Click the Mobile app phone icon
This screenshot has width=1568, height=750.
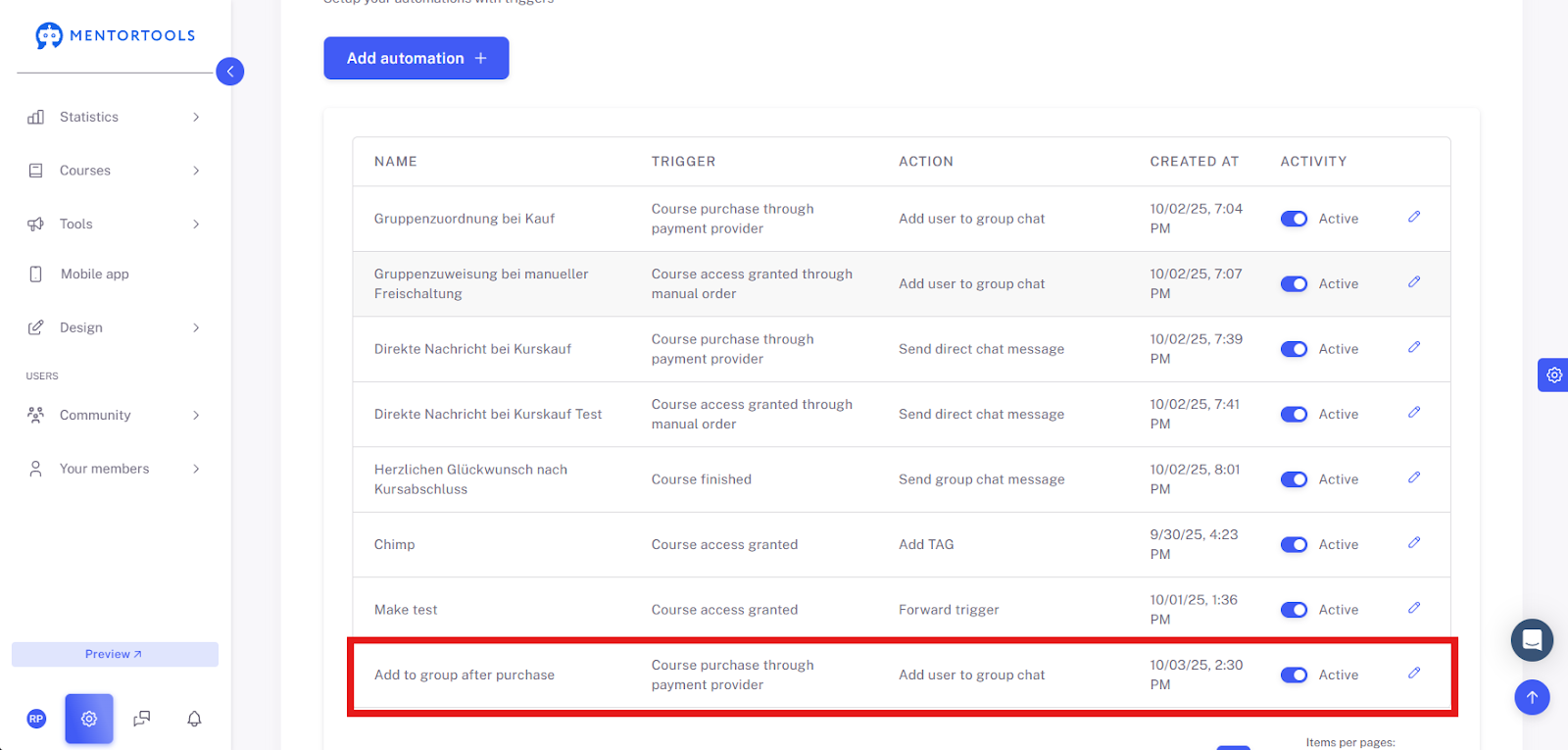pyautogui.click(x=36, y=275)
